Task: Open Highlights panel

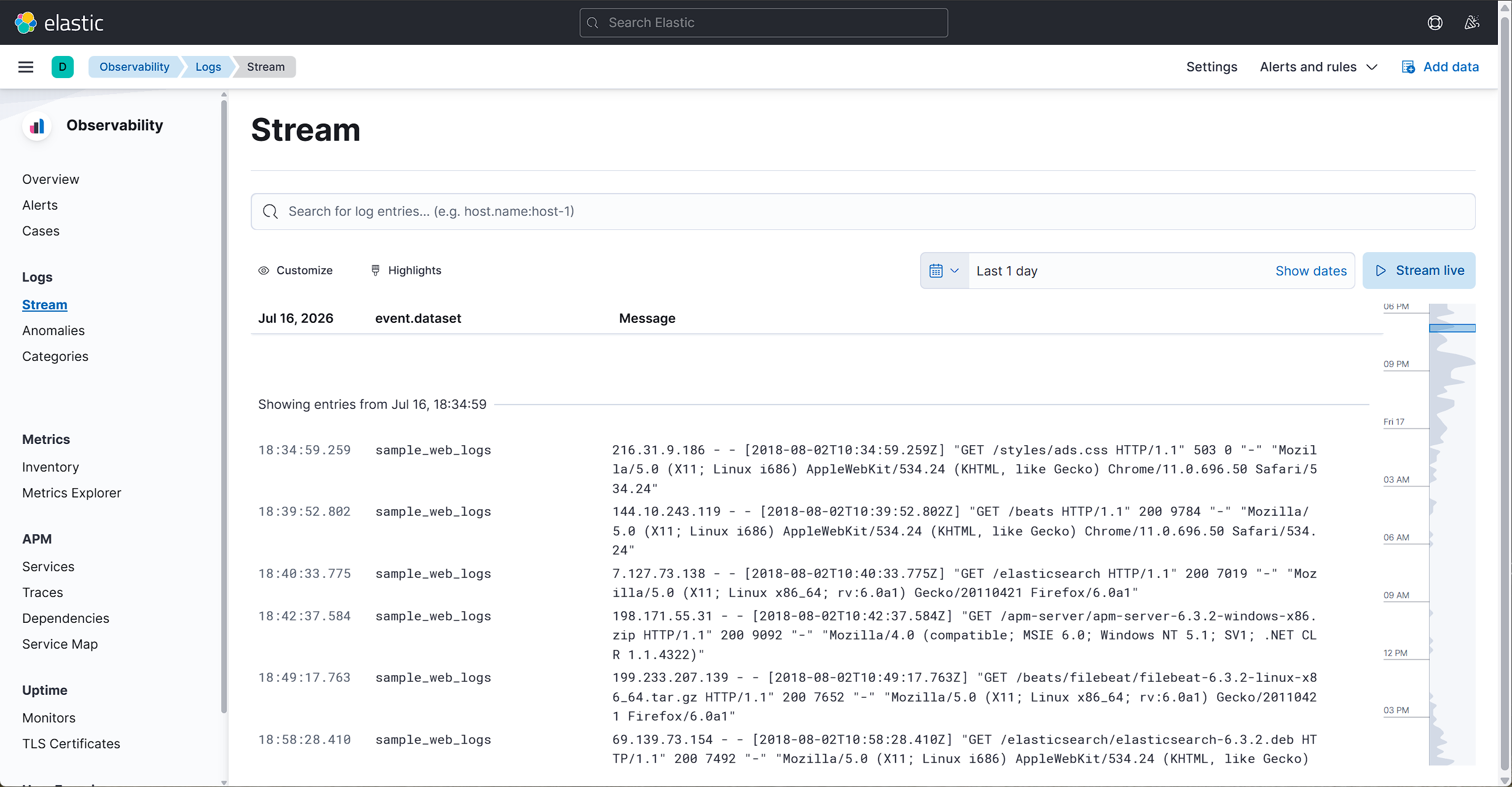Action: pos(406,271)
